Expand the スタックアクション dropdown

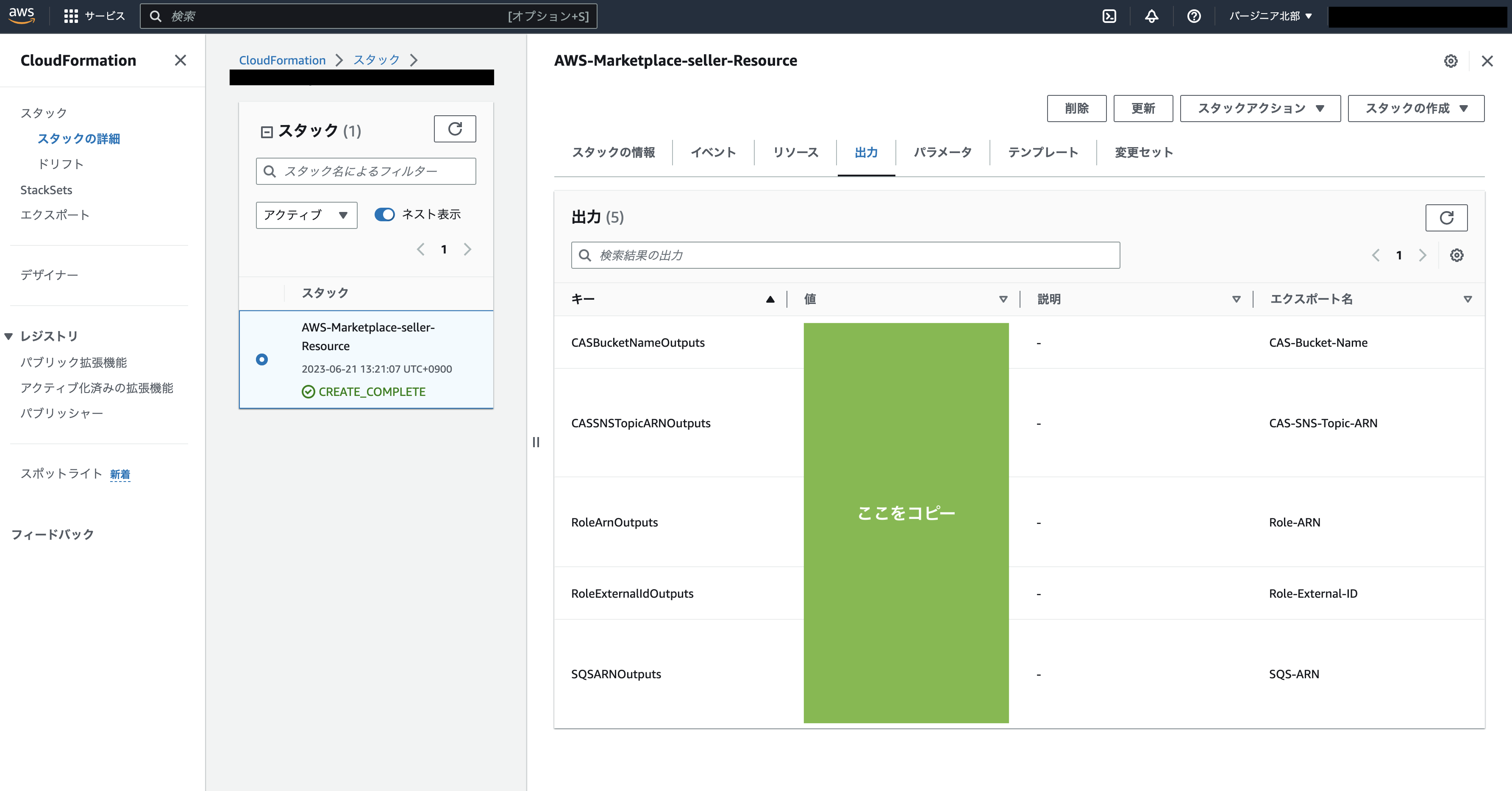(1259, 108)
